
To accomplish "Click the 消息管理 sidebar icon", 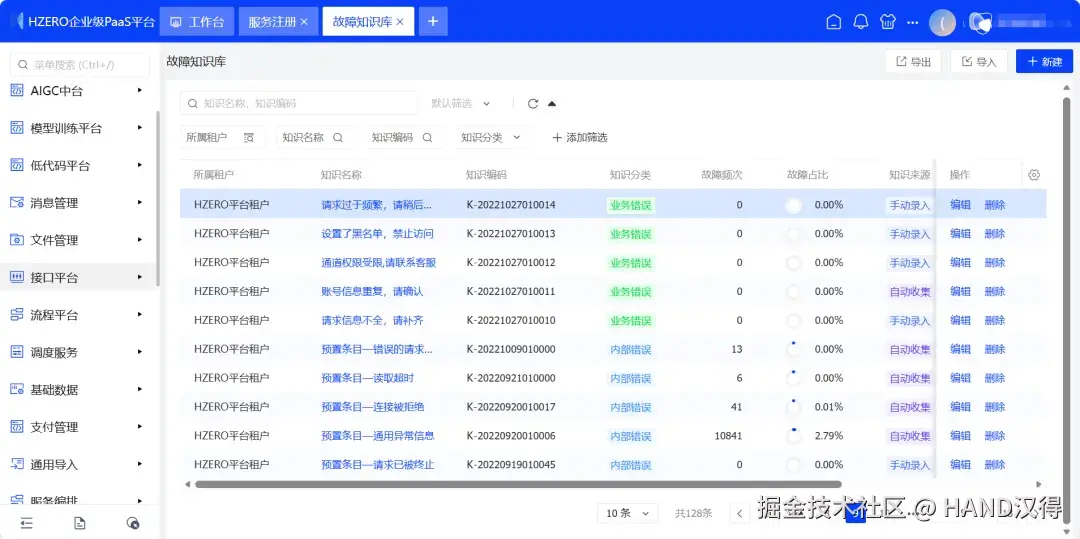I will pos(17,202).
